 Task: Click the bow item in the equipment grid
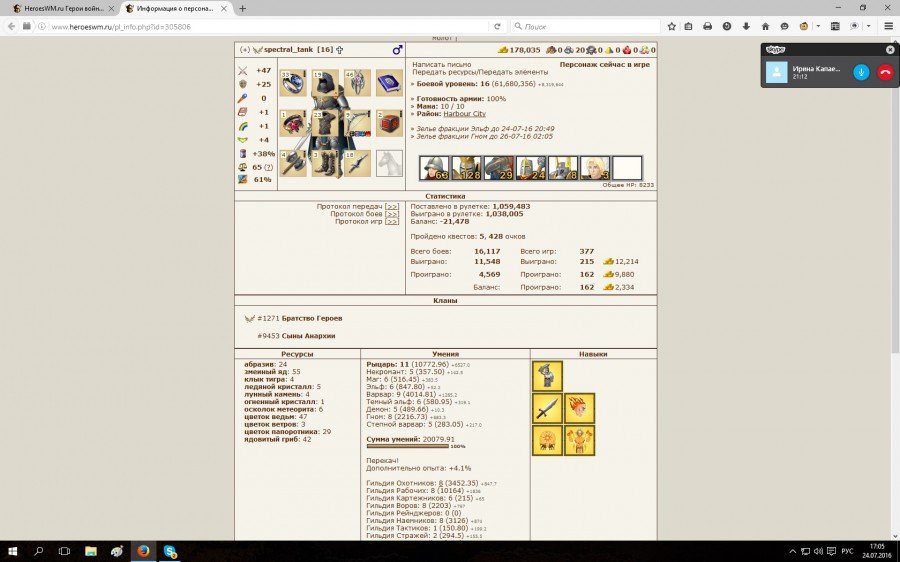(x=357, y=123)
